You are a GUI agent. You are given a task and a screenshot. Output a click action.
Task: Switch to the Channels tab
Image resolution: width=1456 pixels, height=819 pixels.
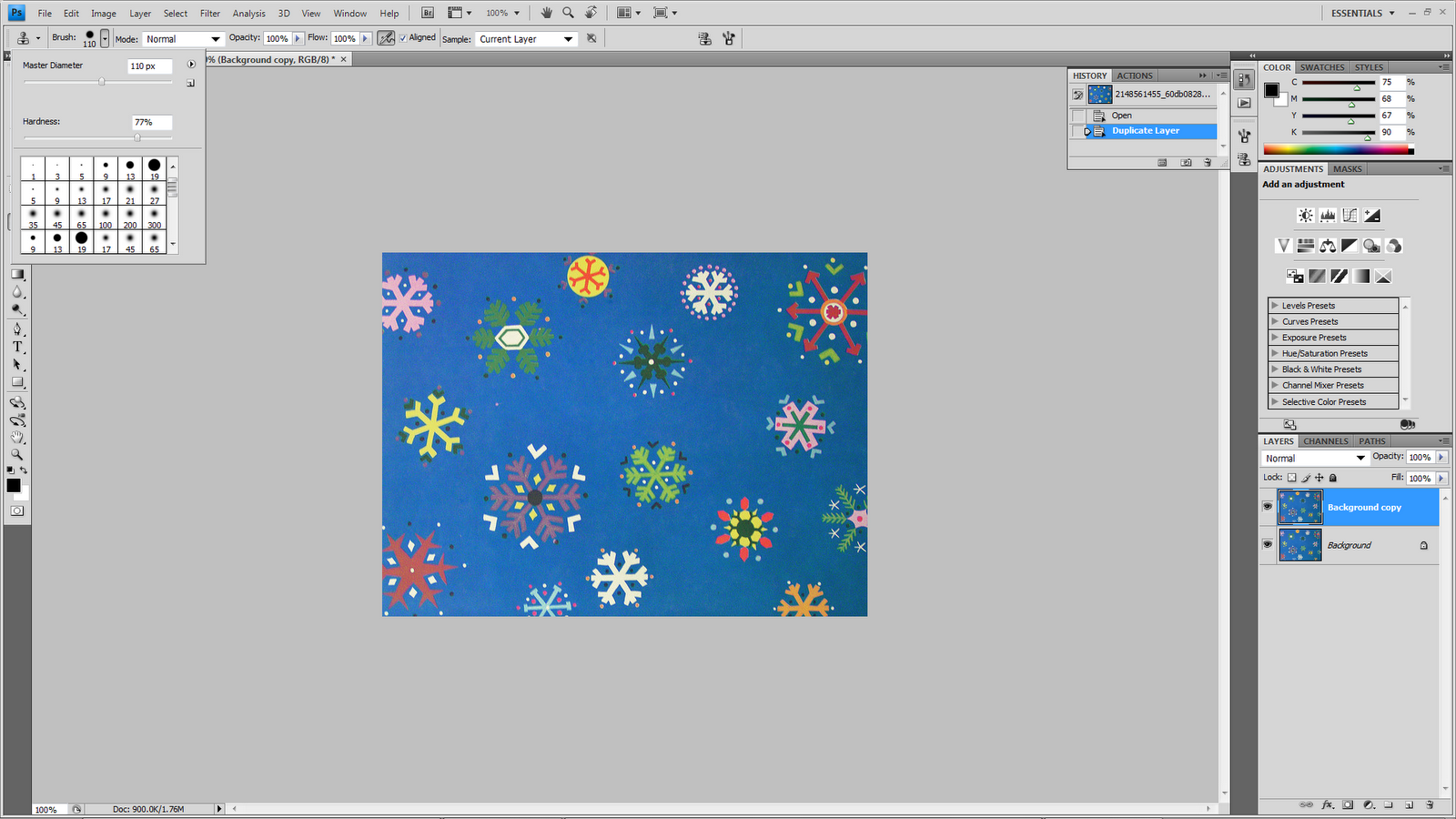pyautogui.click(x=1325, y=441)
